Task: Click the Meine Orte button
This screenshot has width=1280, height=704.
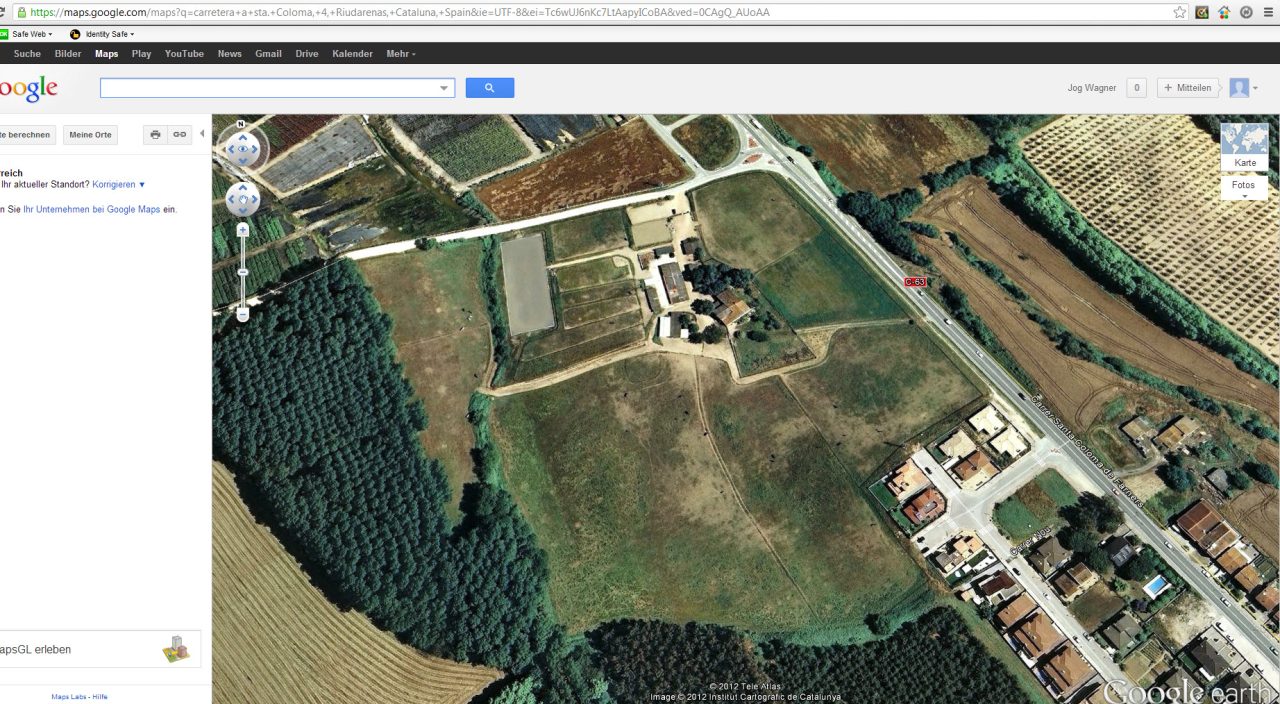Action: tap(90, 135)
